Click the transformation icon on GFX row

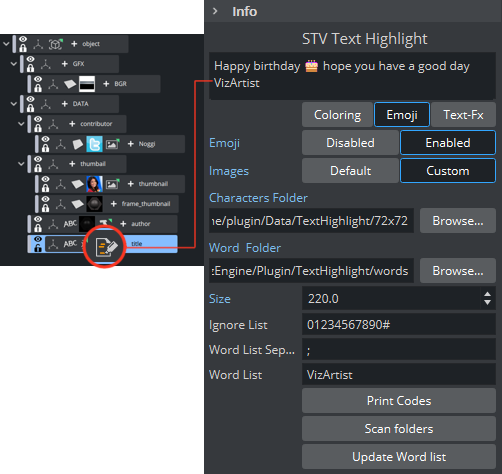click(46, 64)
